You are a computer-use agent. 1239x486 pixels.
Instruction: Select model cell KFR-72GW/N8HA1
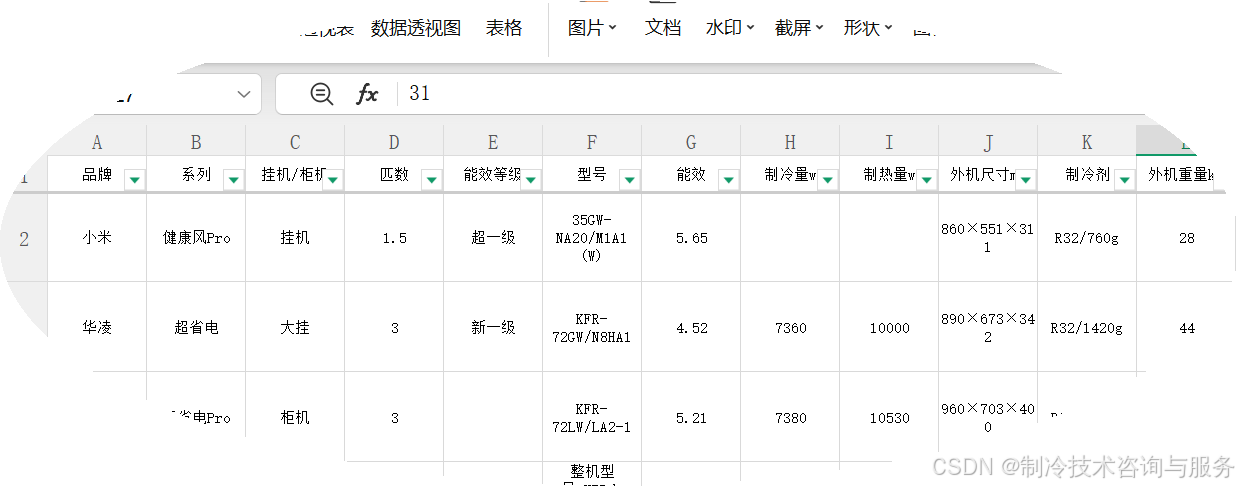click(x=592, y=327)
